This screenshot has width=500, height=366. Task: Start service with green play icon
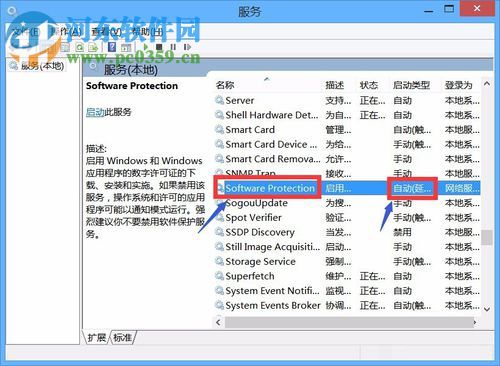(146, 47)
